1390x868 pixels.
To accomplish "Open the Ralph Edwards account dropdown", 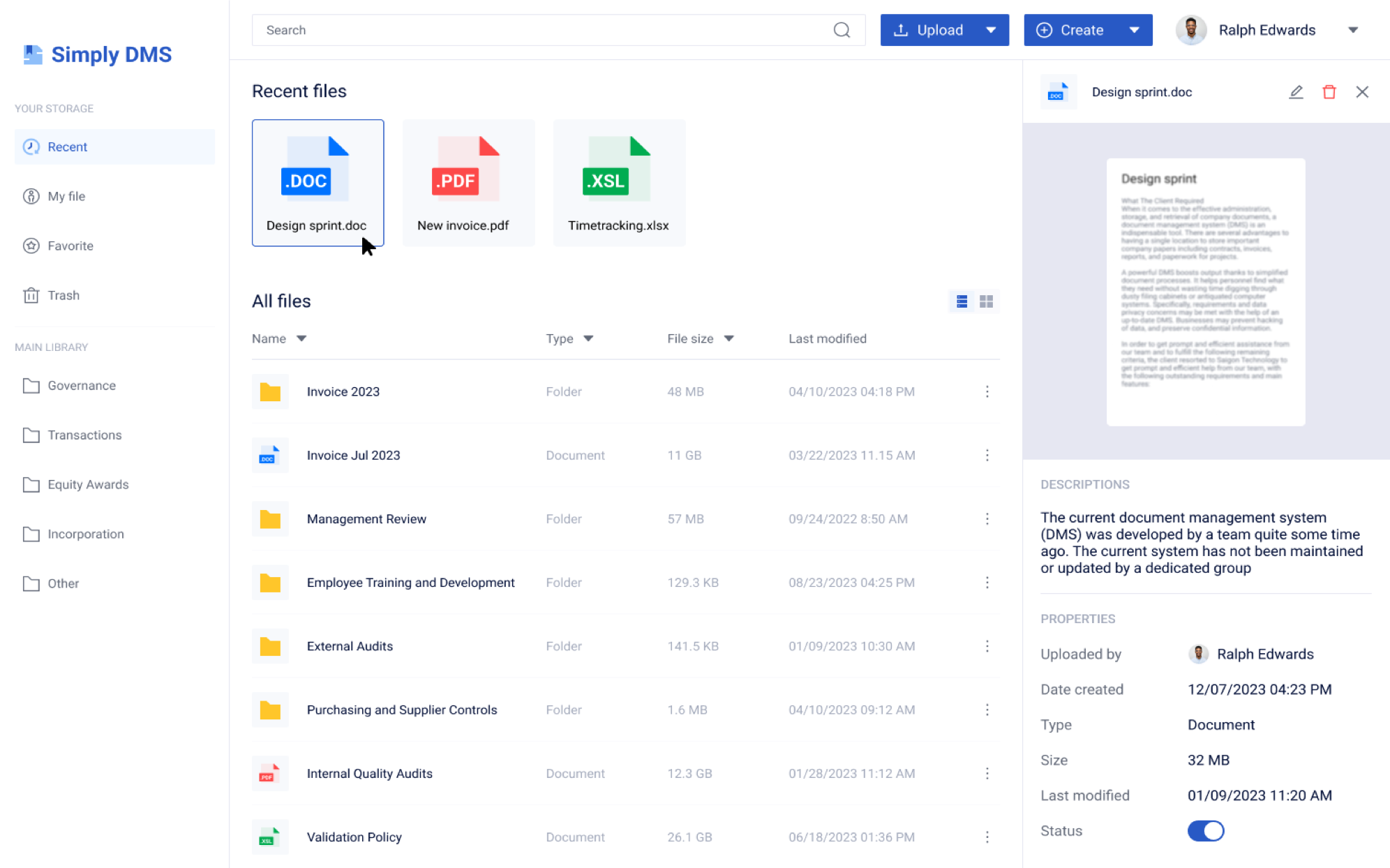I will point(1352,30).
